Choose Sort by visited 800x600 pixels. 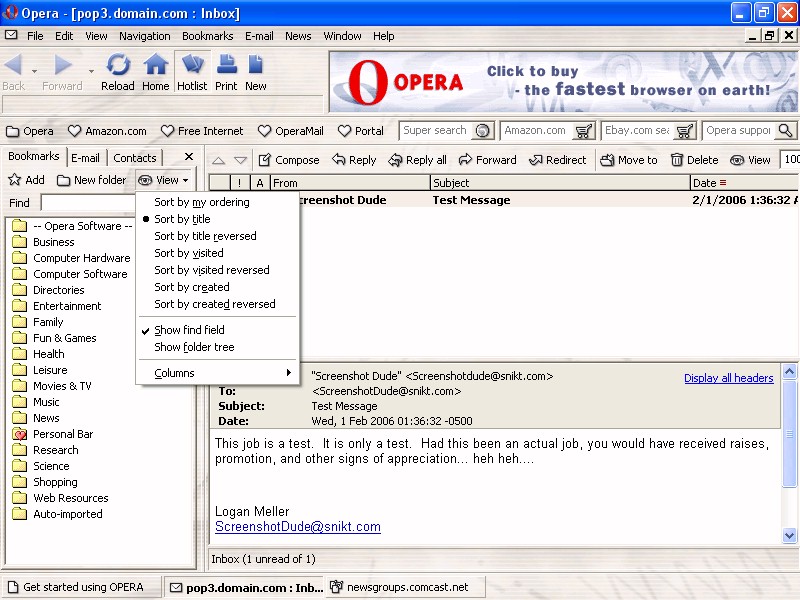[218, 253]
